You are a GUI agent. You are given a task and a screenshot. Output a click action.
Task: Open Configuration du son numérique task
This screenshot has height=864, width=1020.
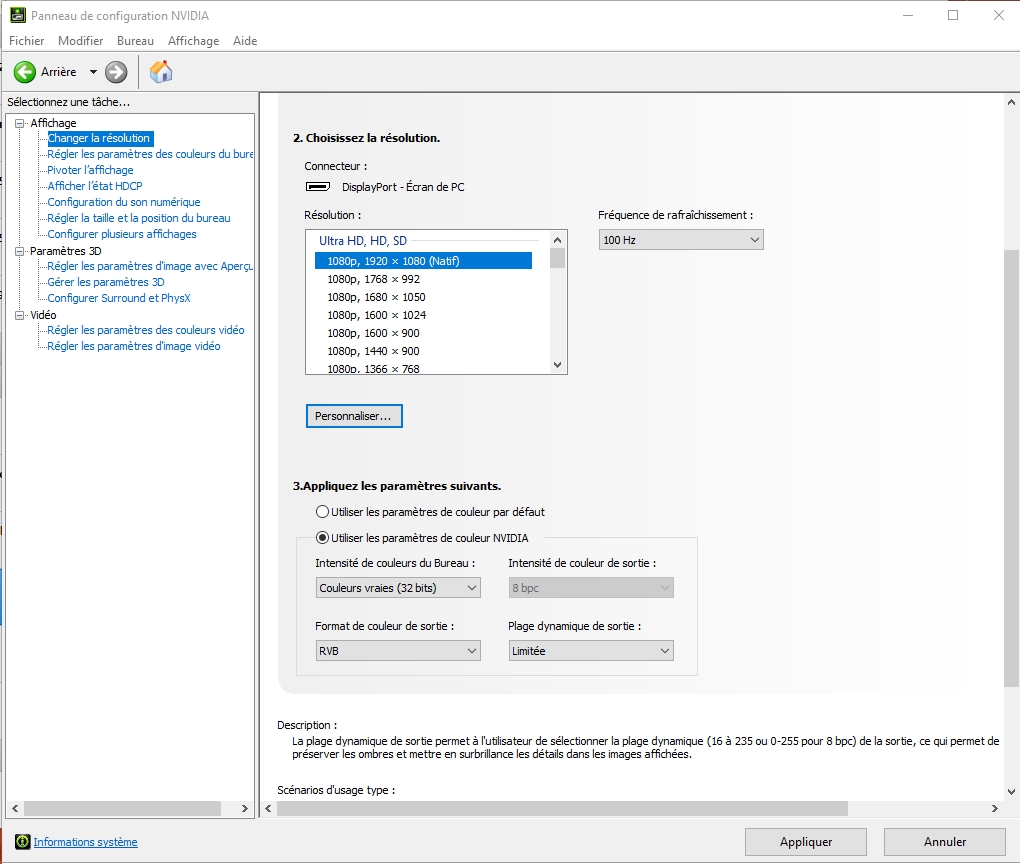point(124,202)
